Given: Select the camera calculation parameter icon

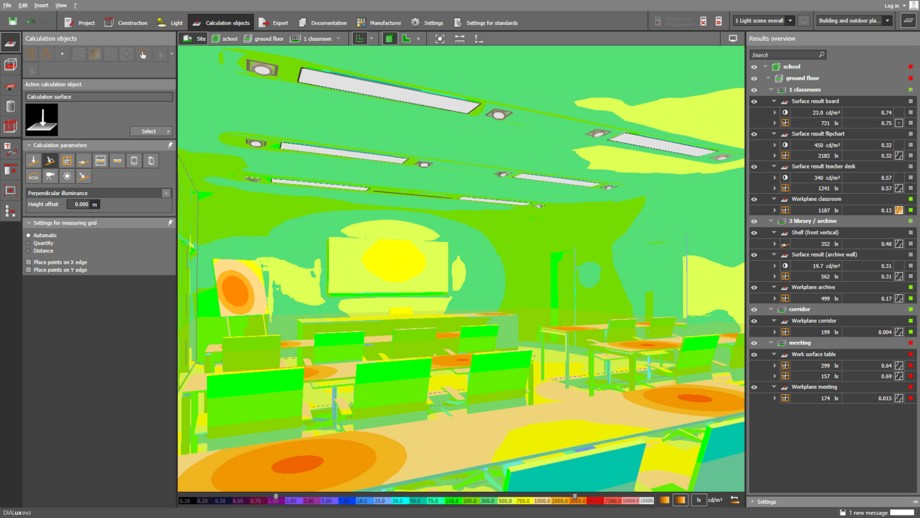Looking at the screenshot, I should 50,176.
